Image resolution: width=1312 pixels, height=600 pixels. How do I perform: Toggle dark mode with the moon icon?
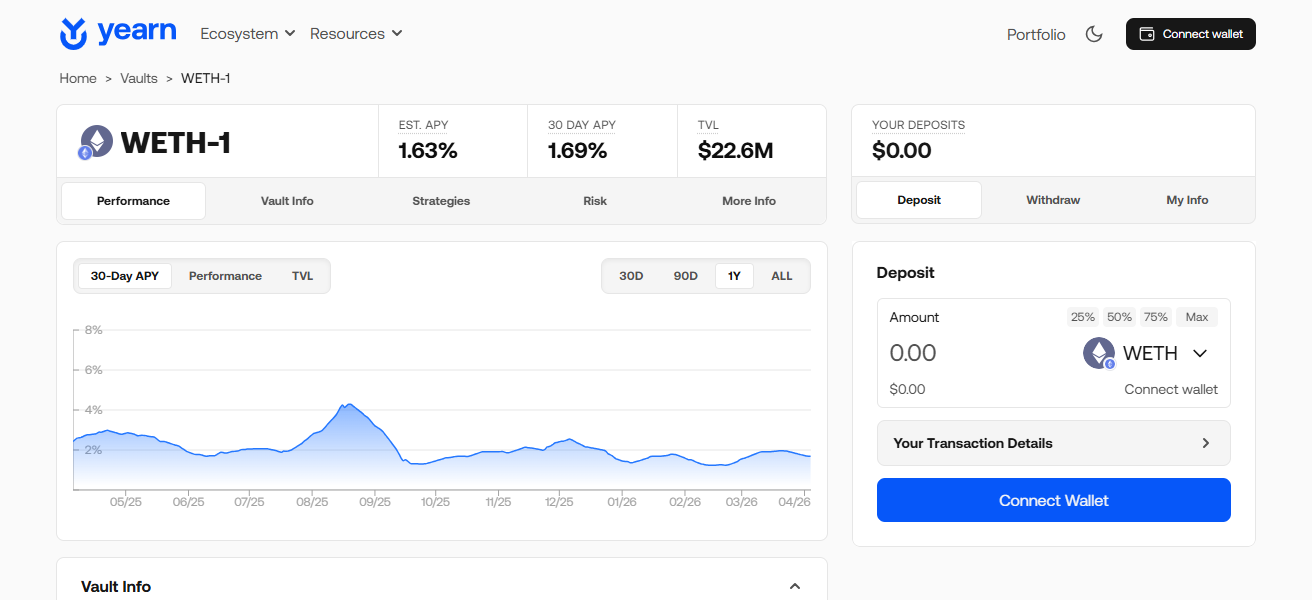1094,34
